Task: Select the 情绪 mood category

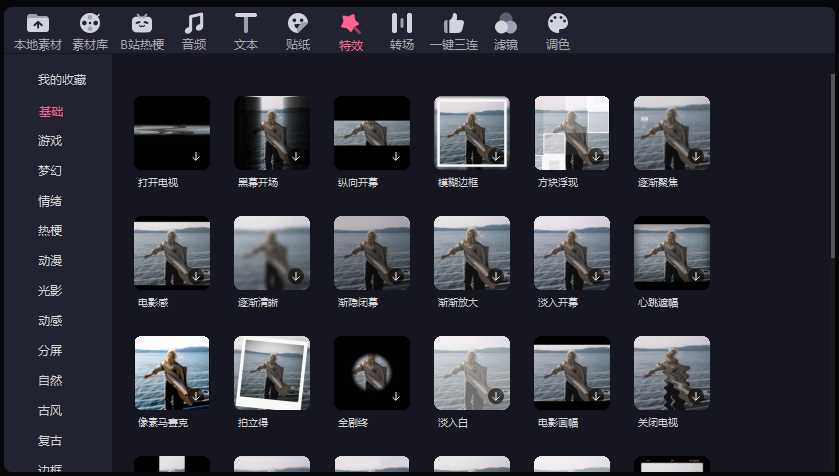Action: click(x=50, y=201)
